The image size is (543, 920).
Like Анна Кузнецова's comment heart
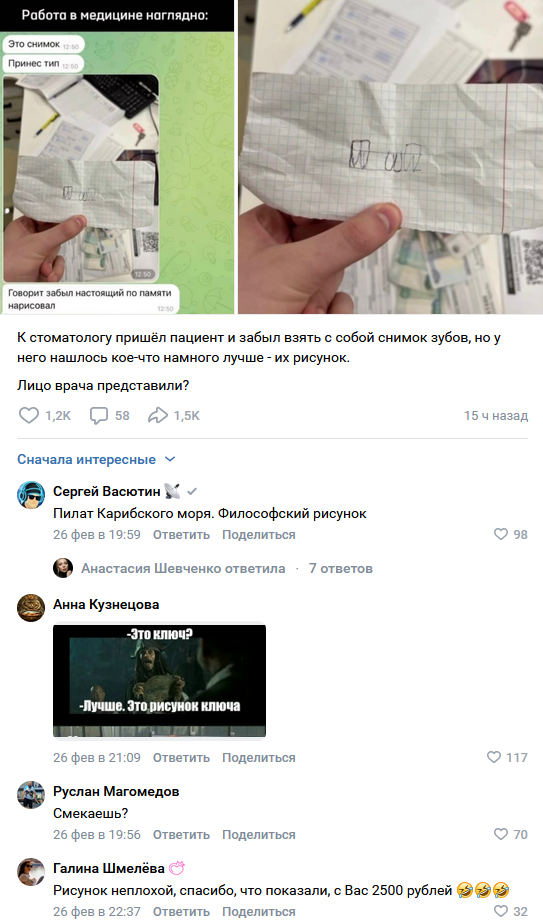[x=494, y=757]
